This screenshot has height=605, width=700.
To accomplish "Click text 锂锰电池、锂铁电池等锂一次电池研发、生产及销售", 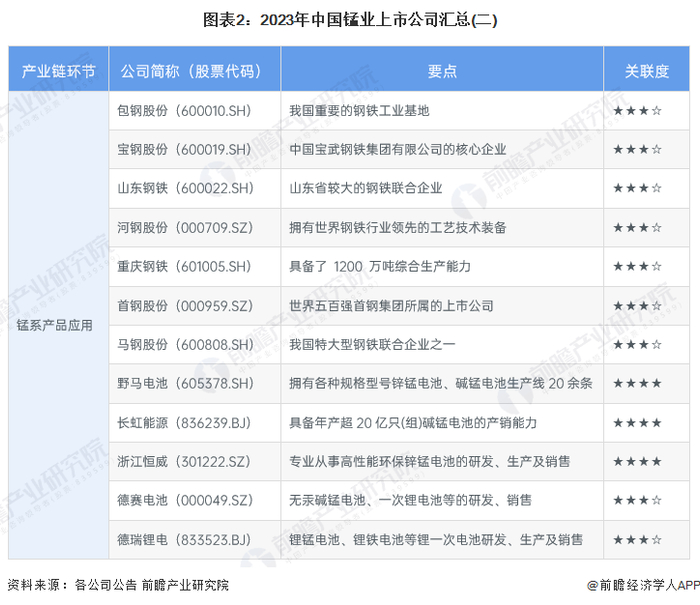I will click(x=436, y=540).
